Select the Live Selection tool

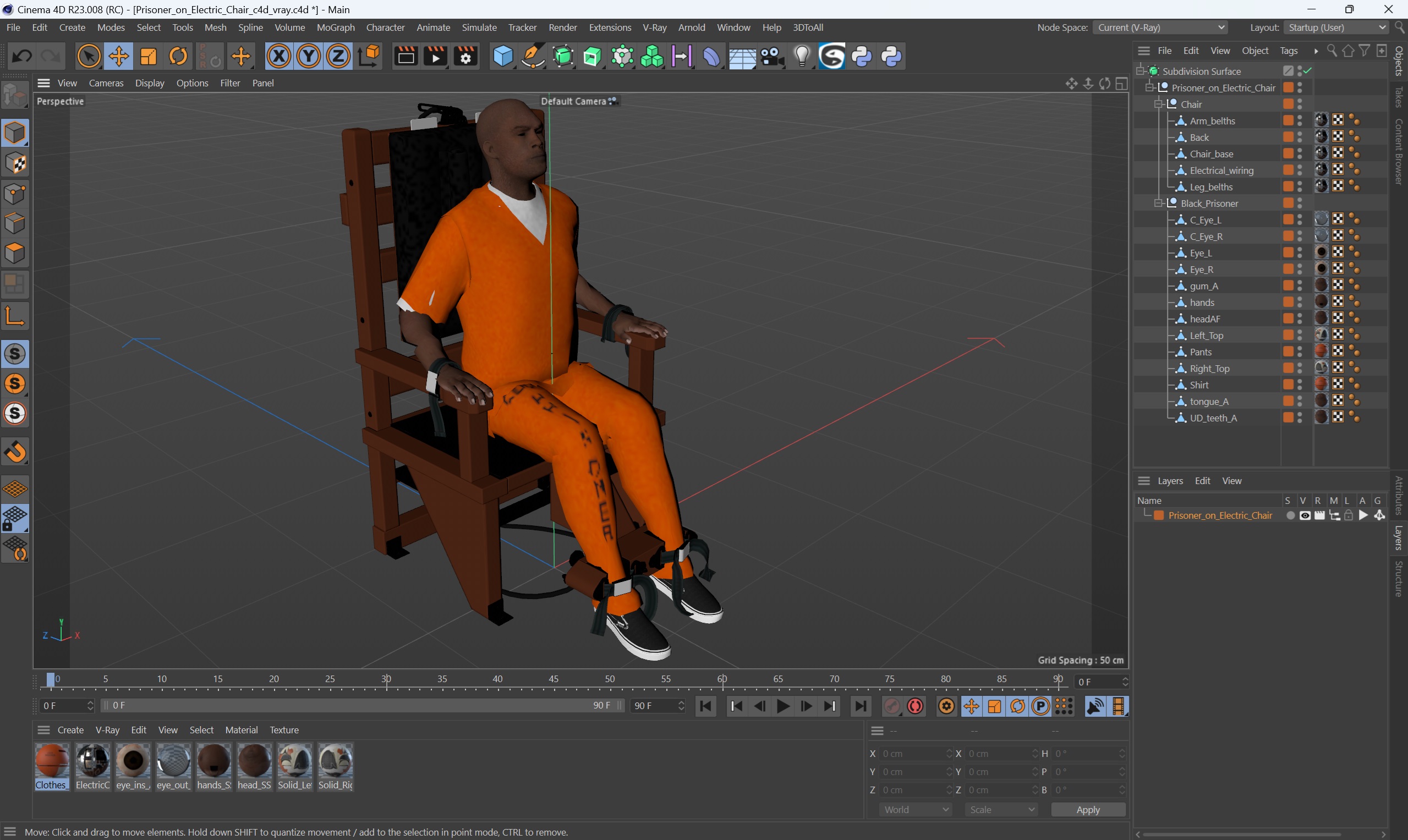(x=89, y=56)
